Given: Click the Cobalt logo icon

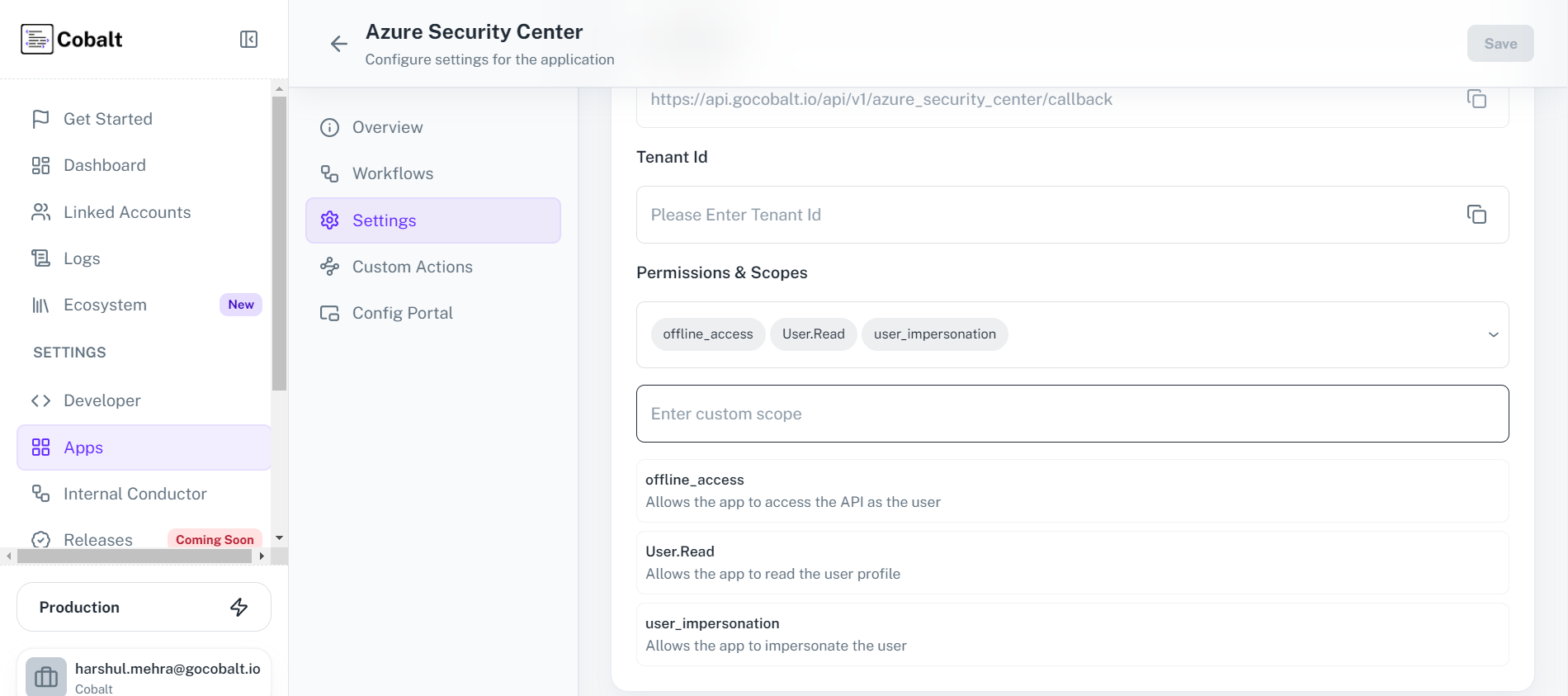Looking at the screenshot, I should 37,39.
